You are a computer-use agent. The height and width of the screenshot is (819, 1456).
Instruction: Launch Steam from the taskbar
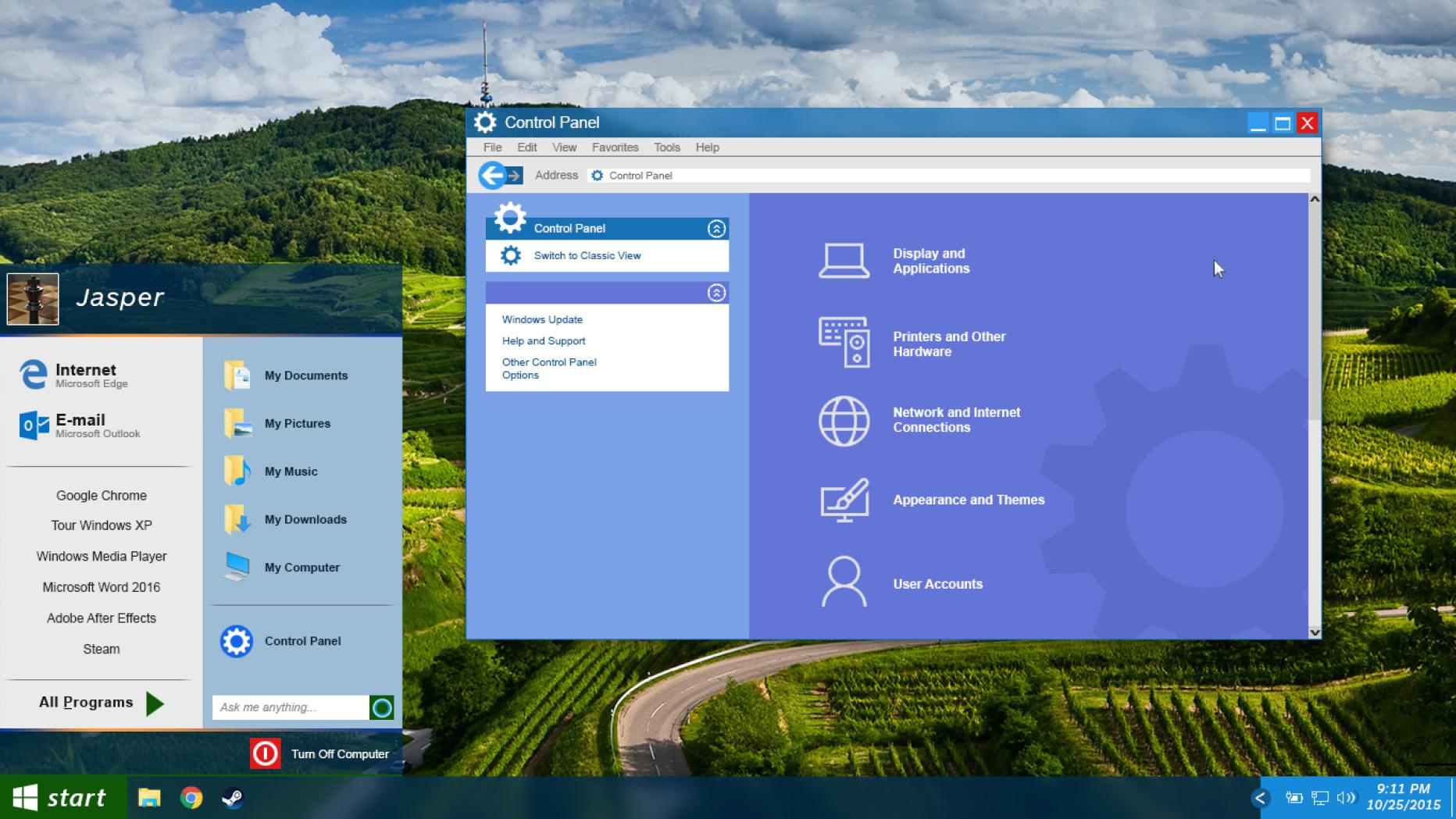[232, 798]
